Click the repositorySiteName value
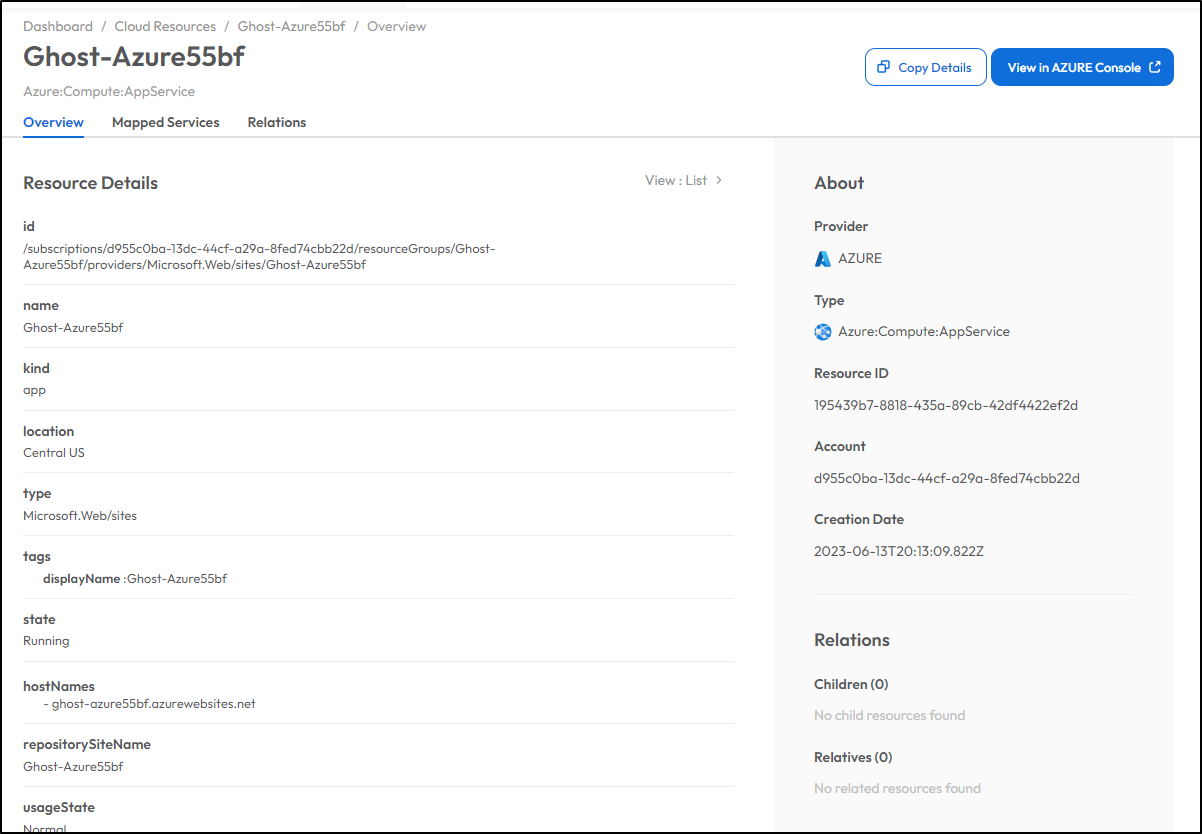This screenshot has height=834, width=1202. (73, 766)
